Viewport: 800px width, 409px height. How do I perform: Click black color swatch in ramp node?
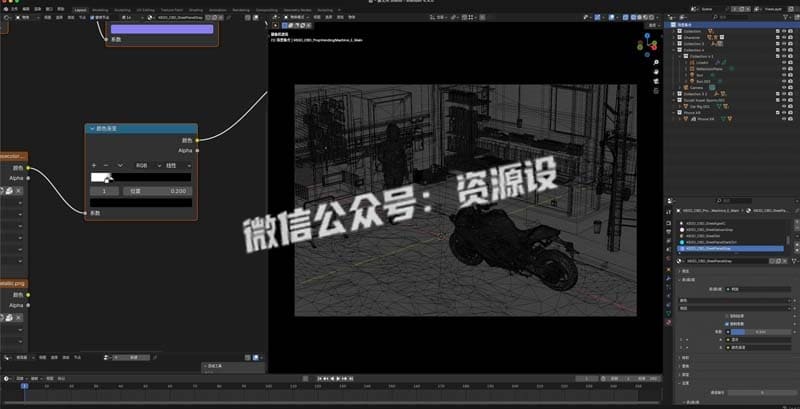pyautogui.click(x=141, y=202)
